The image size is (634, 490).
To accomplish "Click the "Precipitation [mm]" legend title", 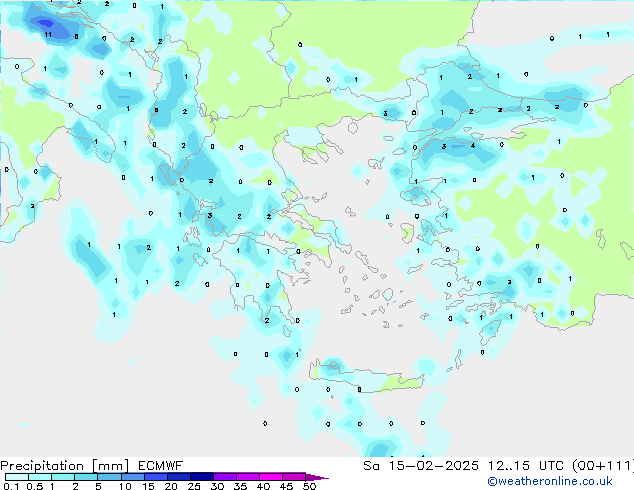I will click(64, 466).
